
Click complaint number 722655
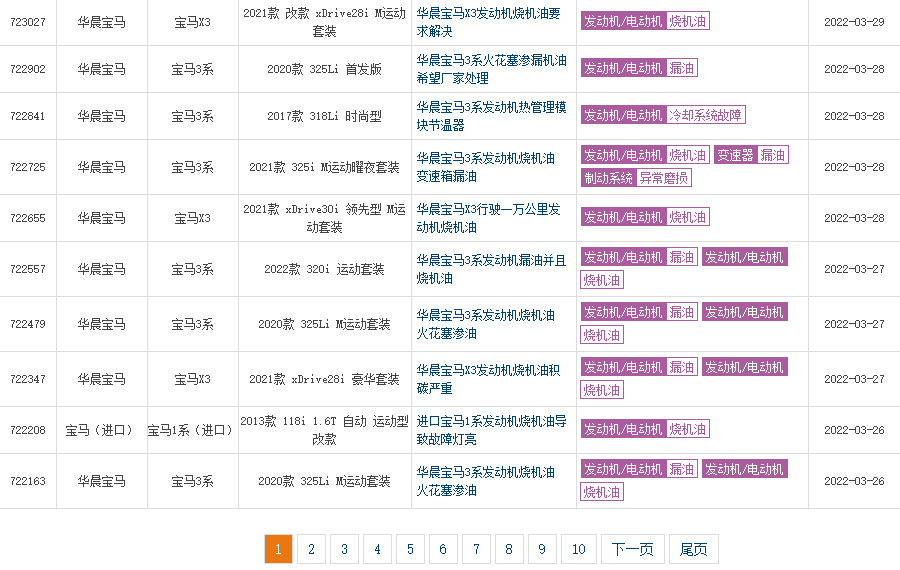pyautogui.click(x=28, y=219)
